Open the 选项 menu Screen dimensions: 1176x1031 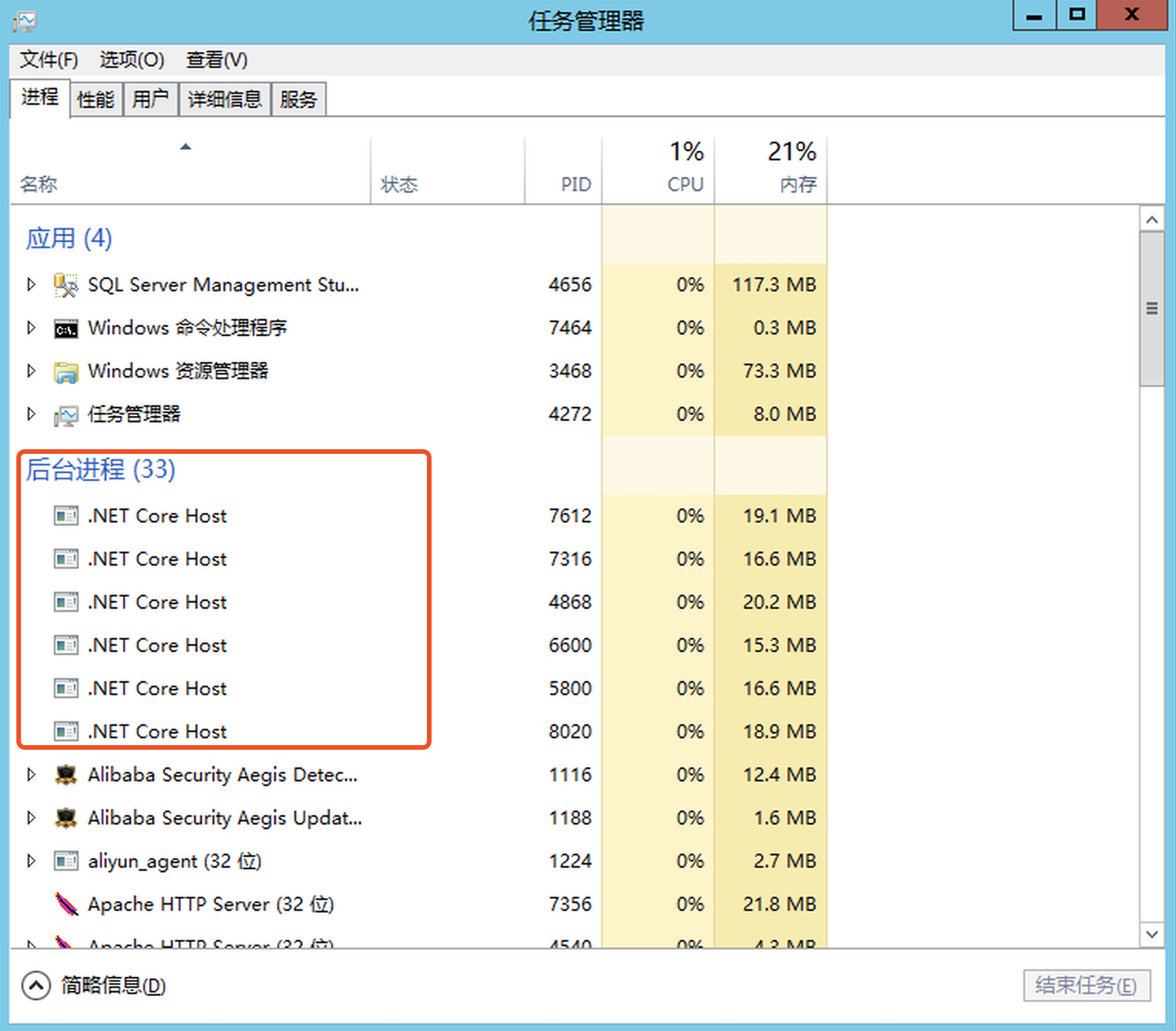131,60
